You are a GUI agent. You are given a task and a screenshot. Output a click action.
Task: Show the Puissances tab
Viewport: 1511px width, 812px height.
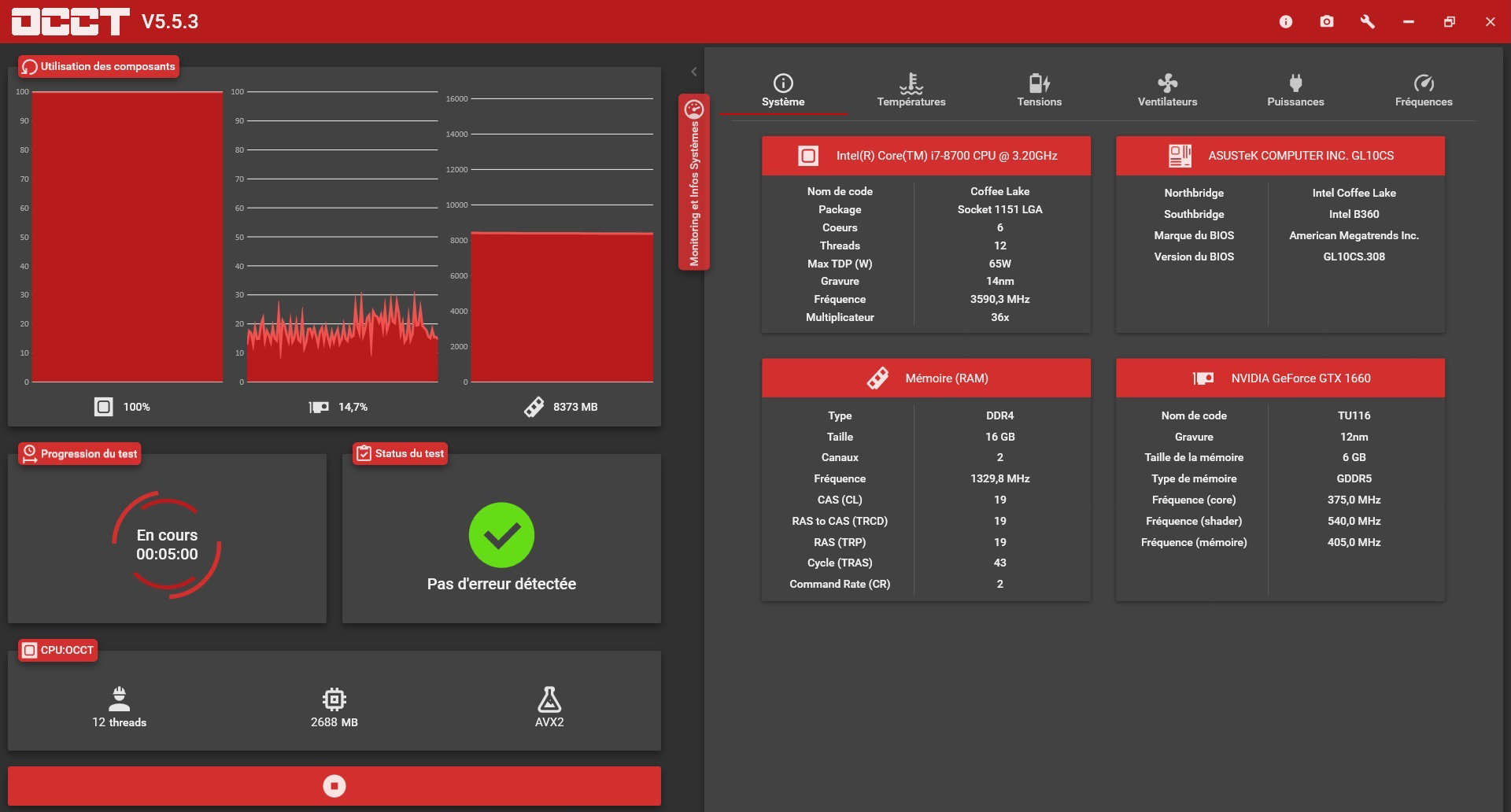pyautogui.click(x=1295, y=91)
